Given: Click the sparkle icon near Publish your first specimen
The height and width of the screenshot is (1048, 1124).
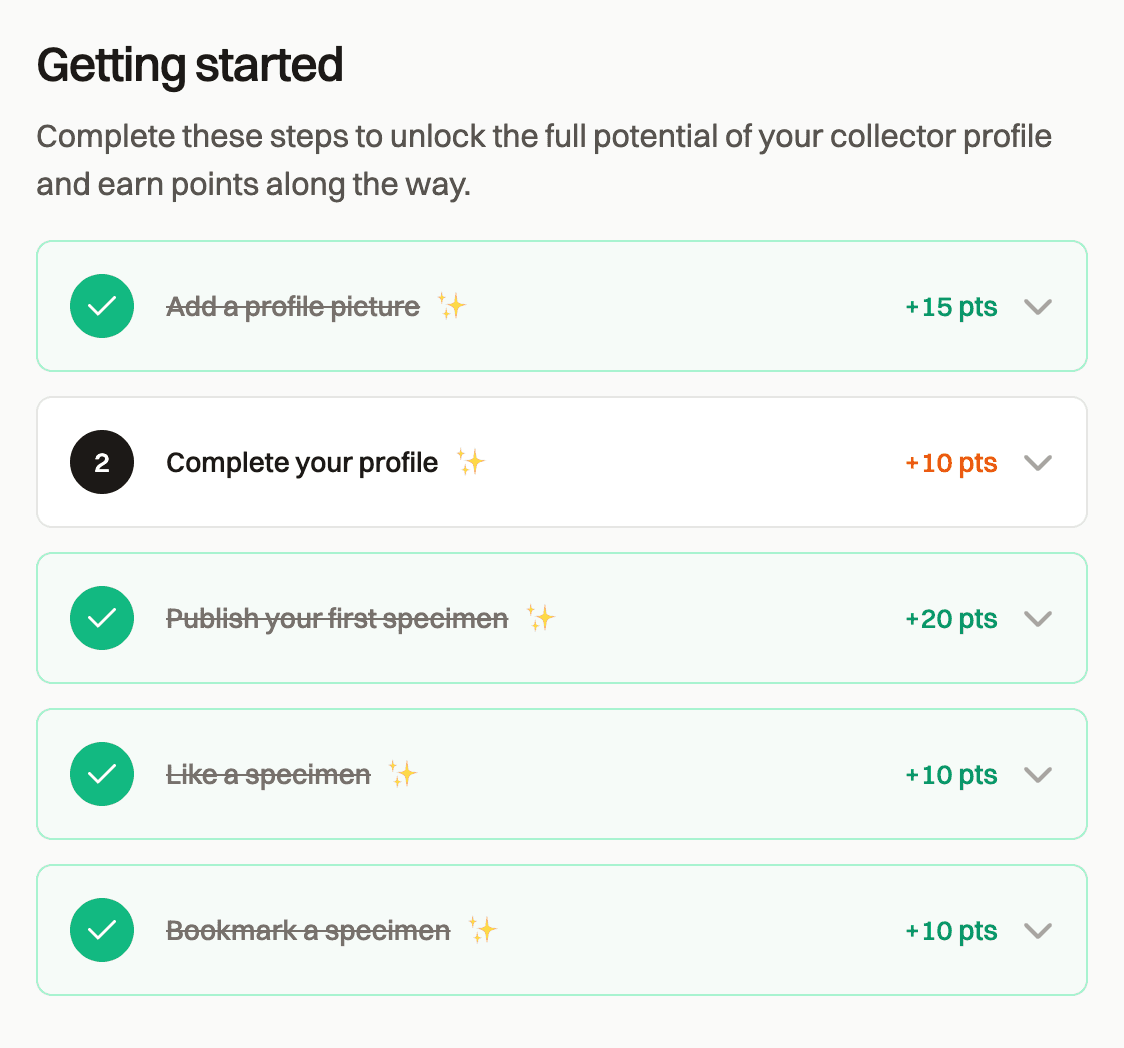Looking at the screenshot, I should 541,617.
